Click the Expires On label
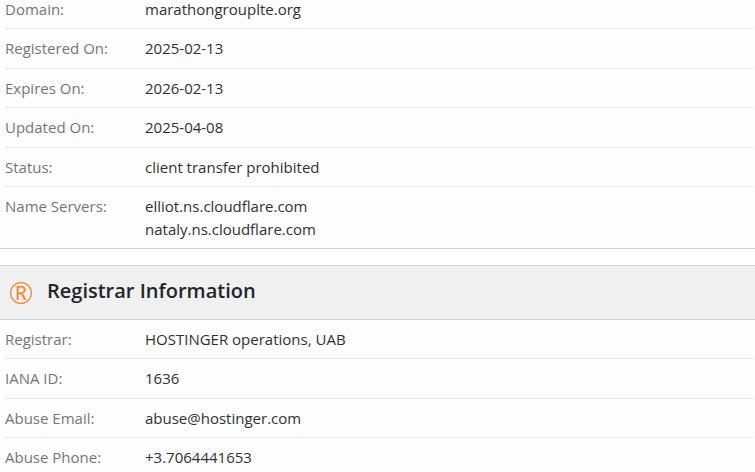The image size is (755, 472). point(45,89)
